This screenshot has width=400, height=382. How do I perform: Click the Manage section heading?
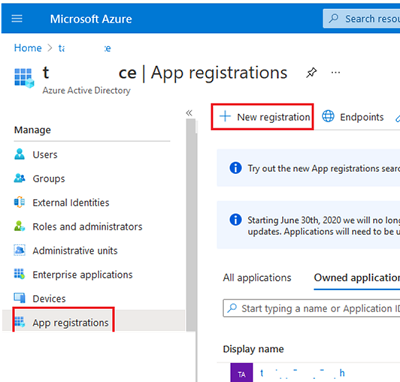[32, 130]
